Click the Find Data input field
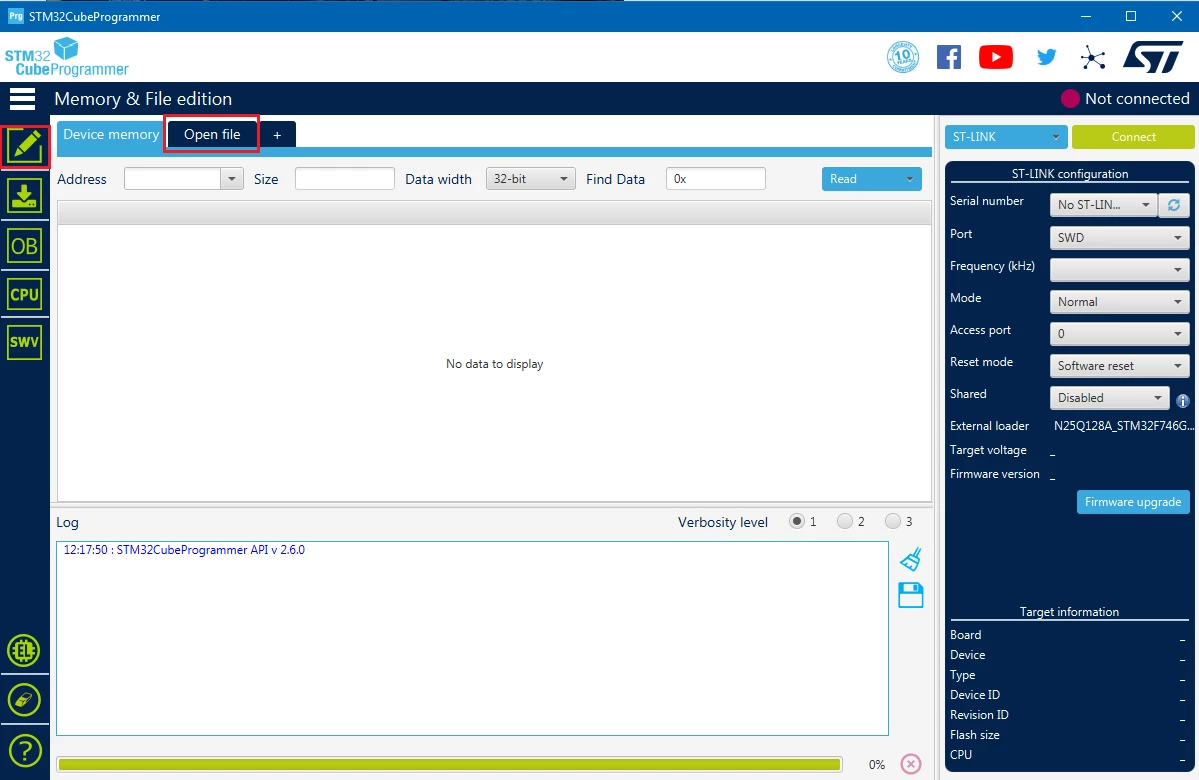1199x780 pixels. (716, 179)
